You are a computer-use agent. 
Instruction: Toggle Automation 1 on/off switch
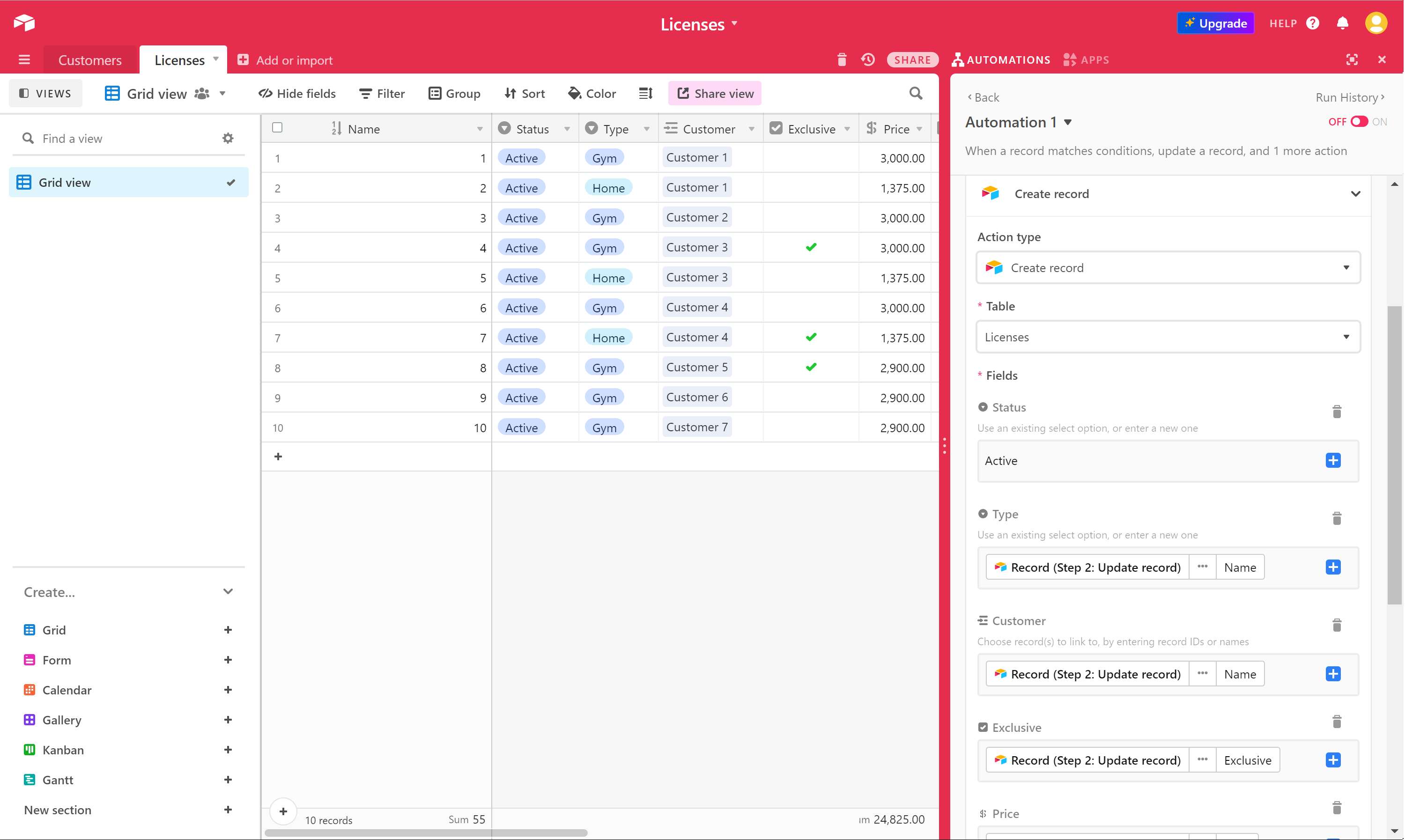(1359, 121)
